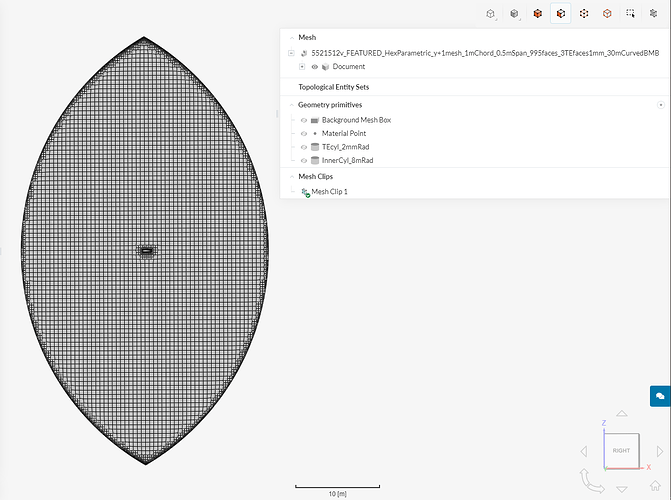The height and width of the screenshot is (500, 671).
Task: Reset view with the home icon
Action: [x=655, y=485]
